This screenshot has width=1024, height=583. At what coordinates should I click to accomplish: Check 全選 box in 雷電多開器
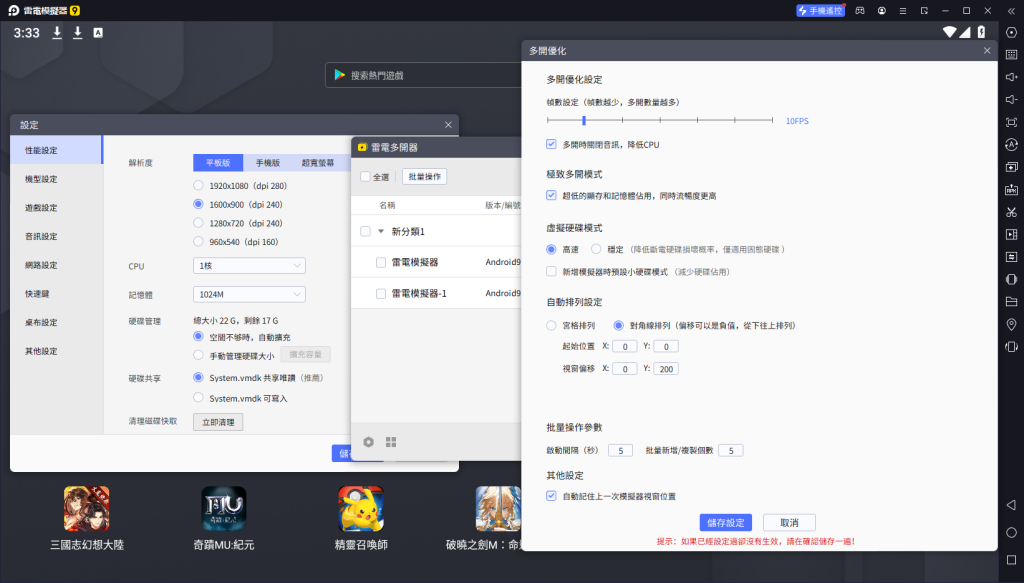pos(365,176)
